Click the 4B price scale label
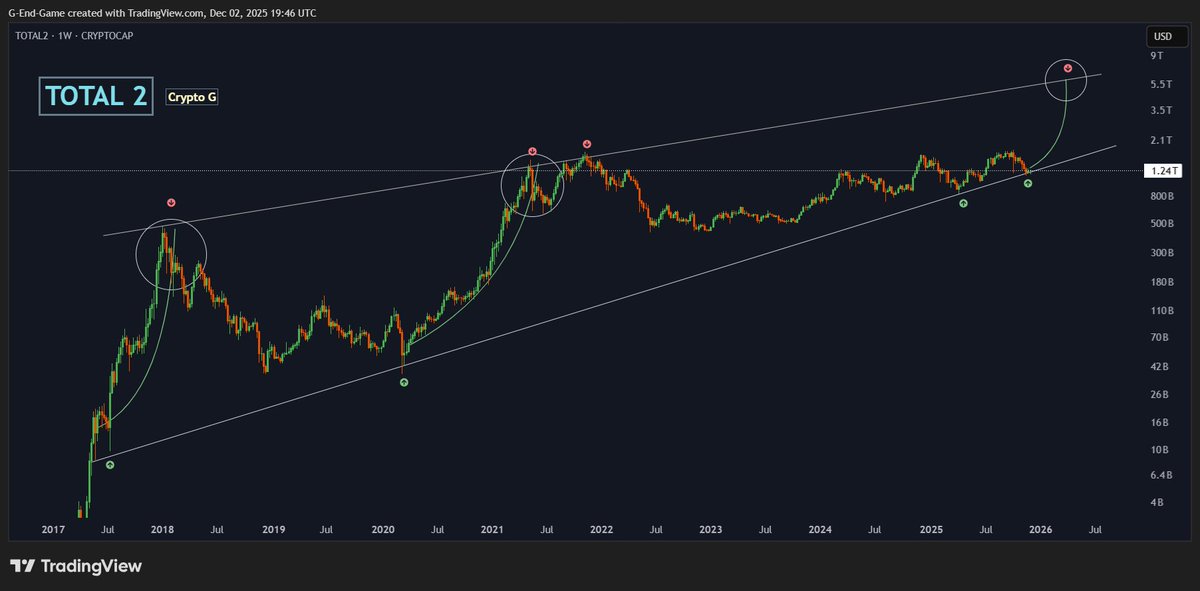 (1157, 502)
